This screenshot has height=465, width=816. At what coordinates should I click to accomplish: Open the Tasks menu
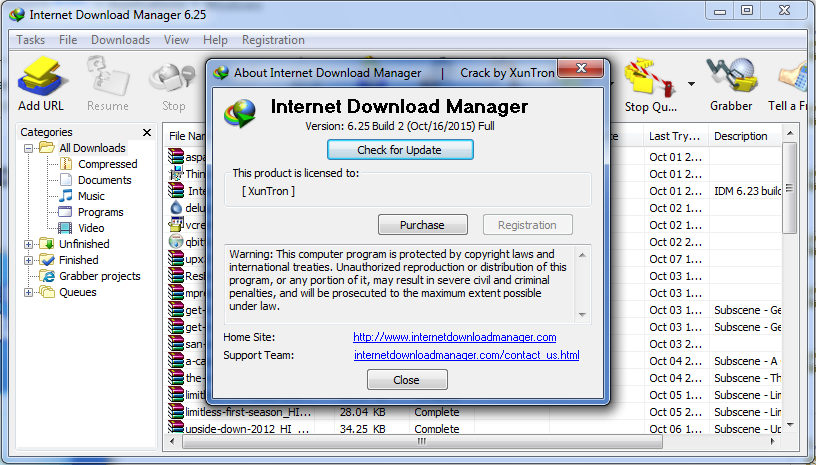click(x=30, y=40)
